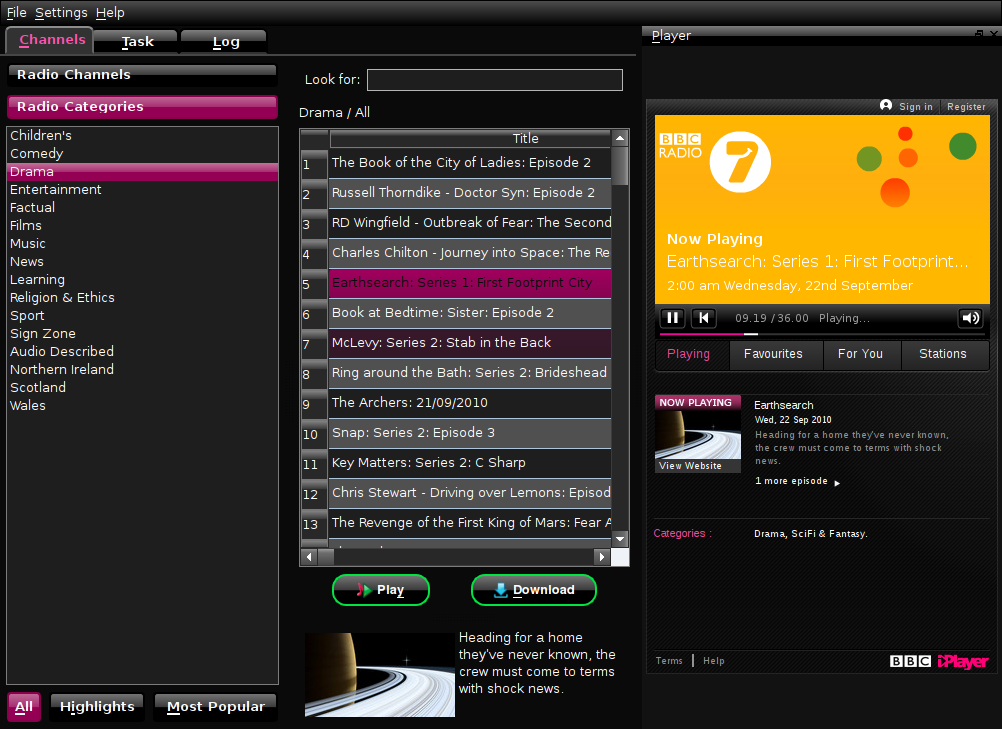This screenshot has height=729, width=1002.
Task: Open the File menu
Action: click(x=17, y=12)
